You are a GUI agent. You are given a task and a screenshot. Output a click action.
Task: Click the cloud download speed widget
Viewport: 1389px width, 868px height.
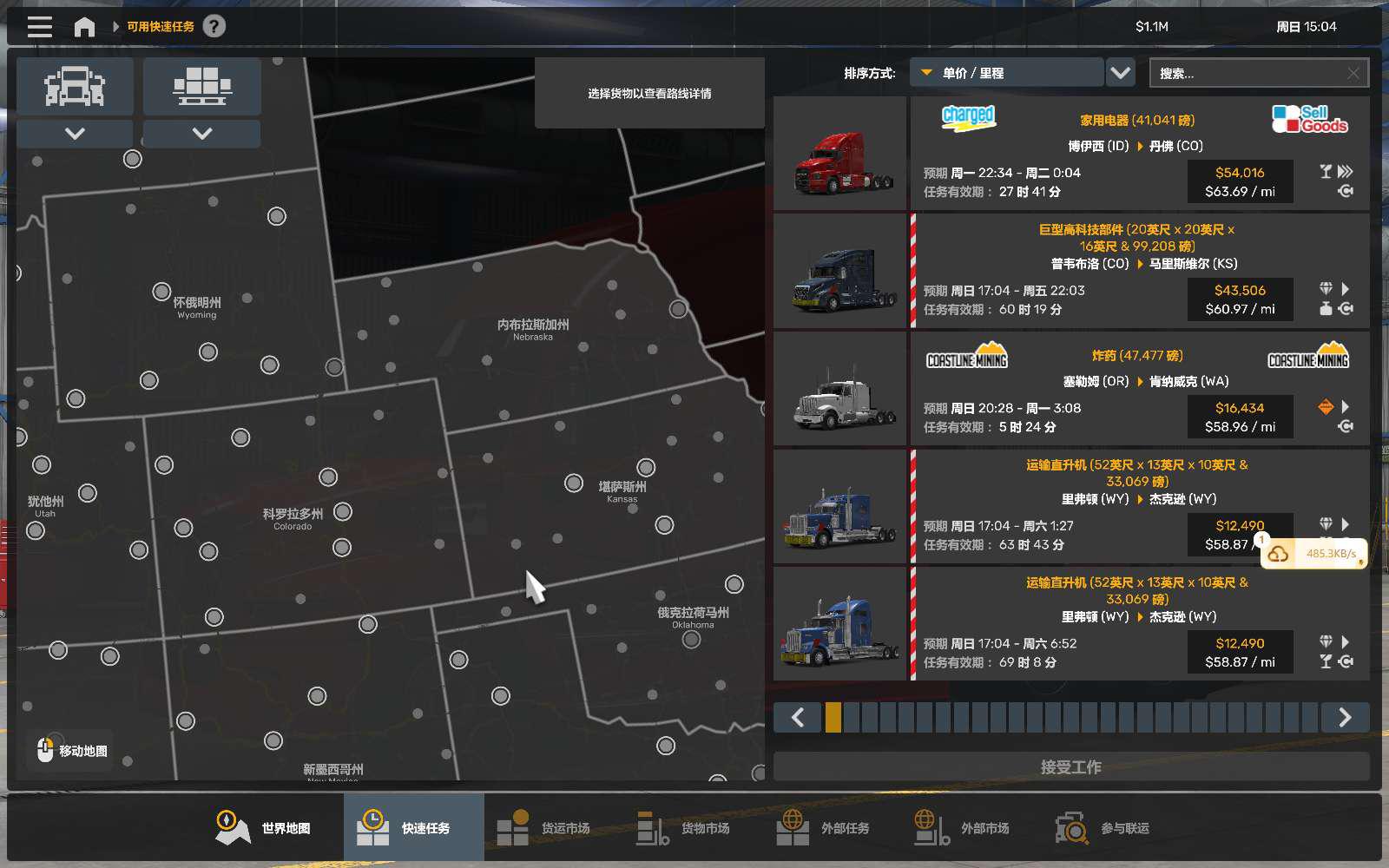[x=1315, y=554]
